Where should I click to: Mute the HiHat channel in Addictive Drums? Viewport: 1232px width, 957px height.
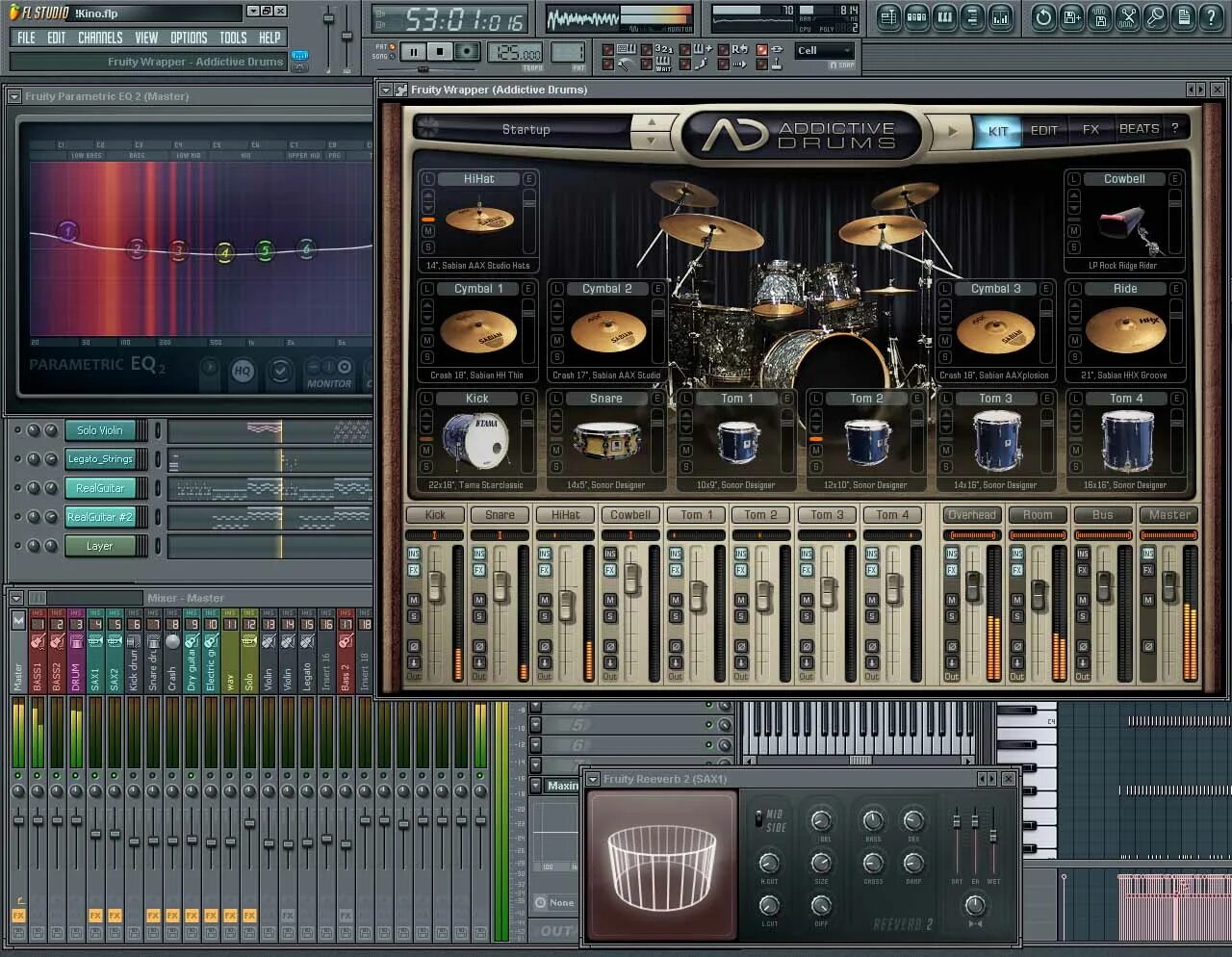point(545,600)
